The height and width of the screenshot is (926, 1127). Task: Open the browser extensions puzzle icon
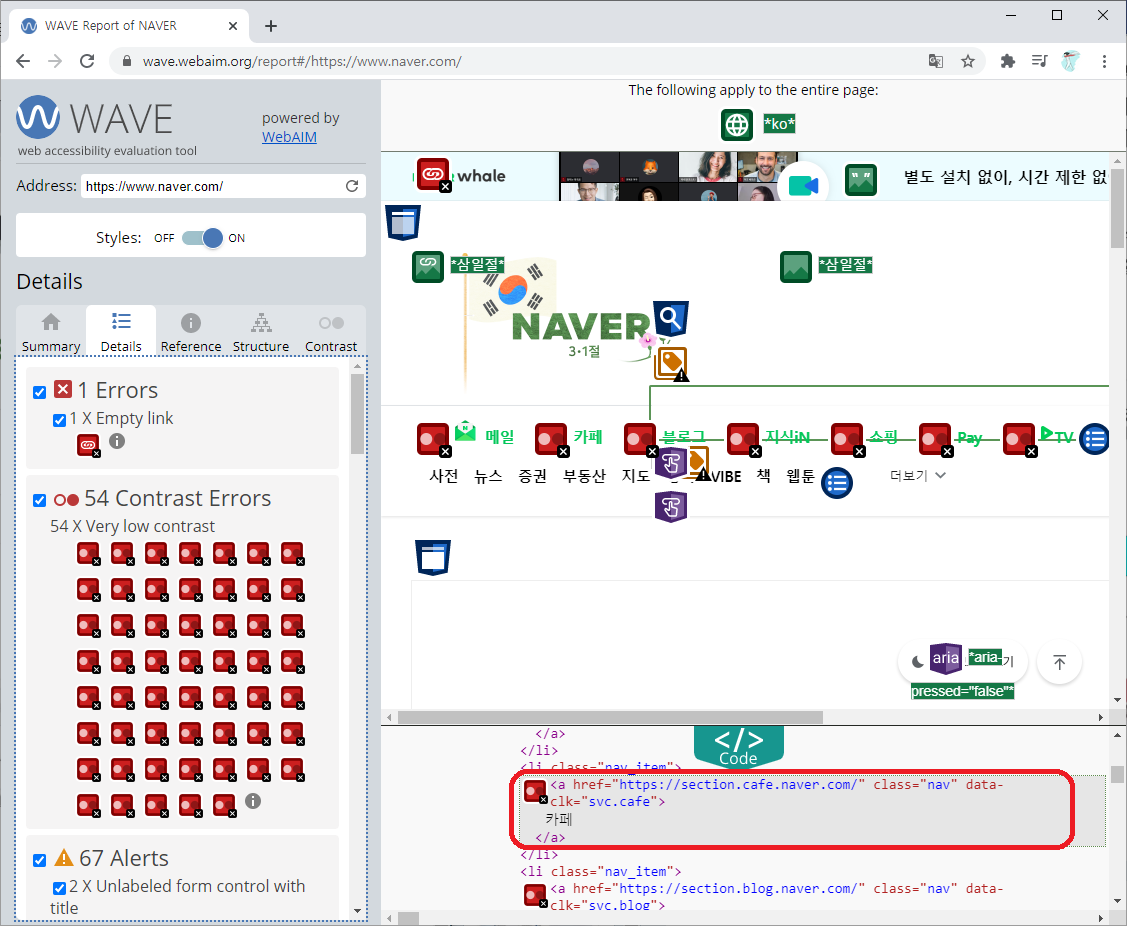(1008, 61)
